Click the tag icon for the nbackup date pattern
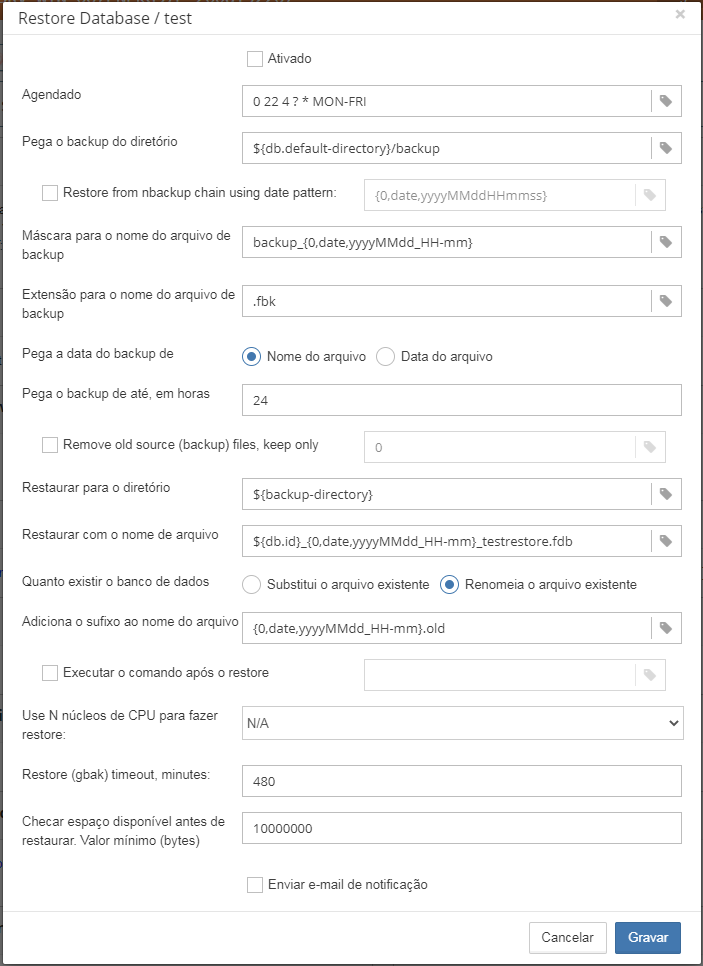Viewport: 703px width, 966px height. point(650,195)
